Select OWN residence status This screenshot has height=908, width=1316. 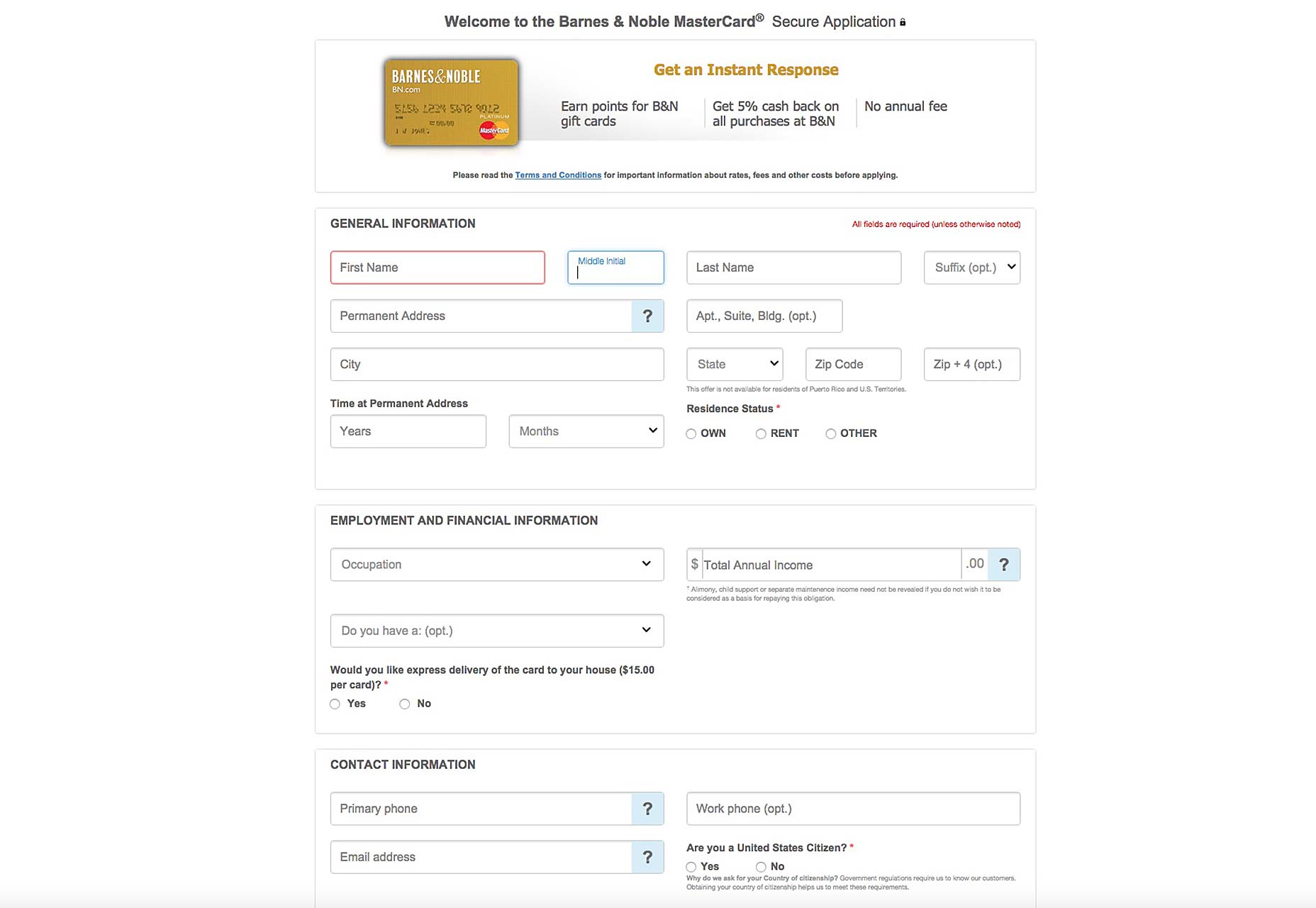click(691, 433)
